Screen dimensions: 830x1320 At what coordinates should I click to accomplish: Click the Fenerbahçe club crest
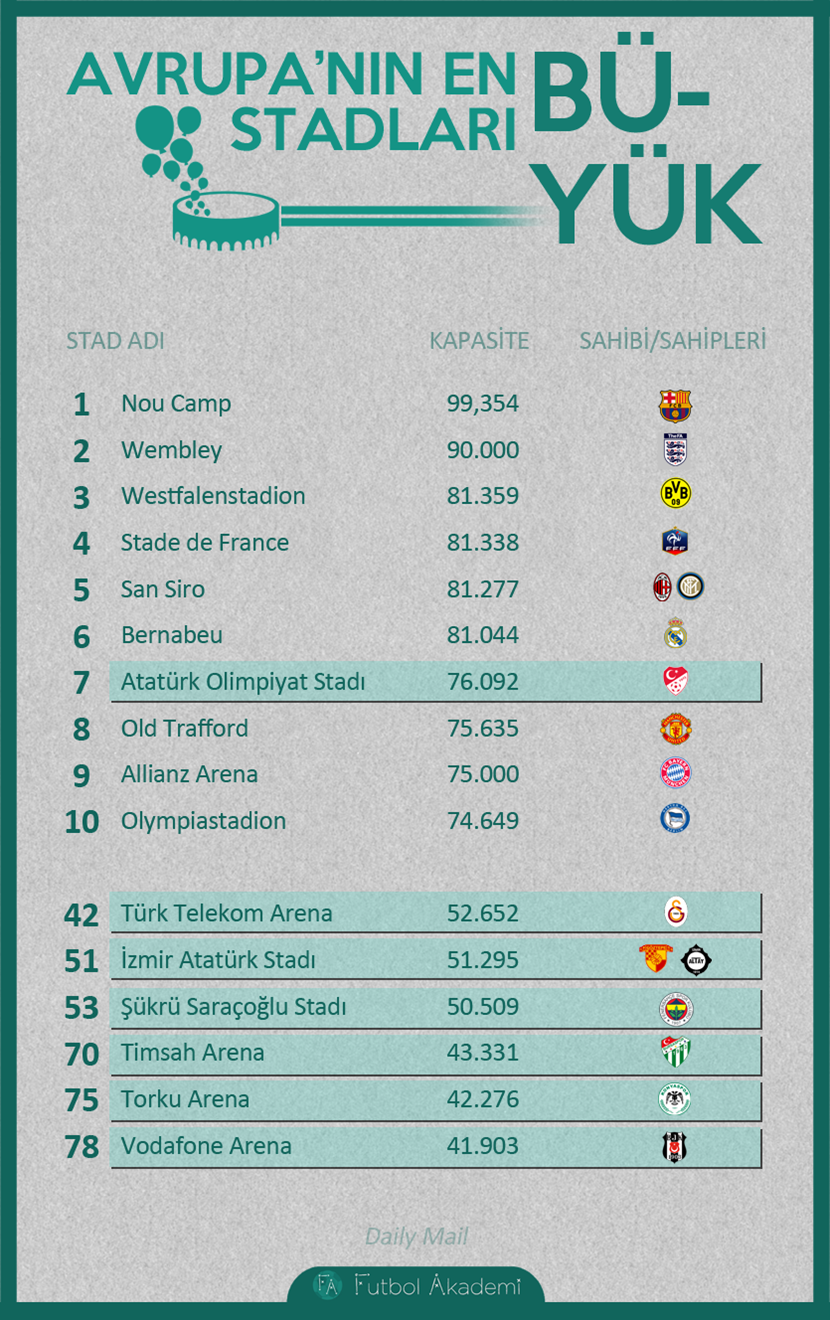coord(676,1006)
